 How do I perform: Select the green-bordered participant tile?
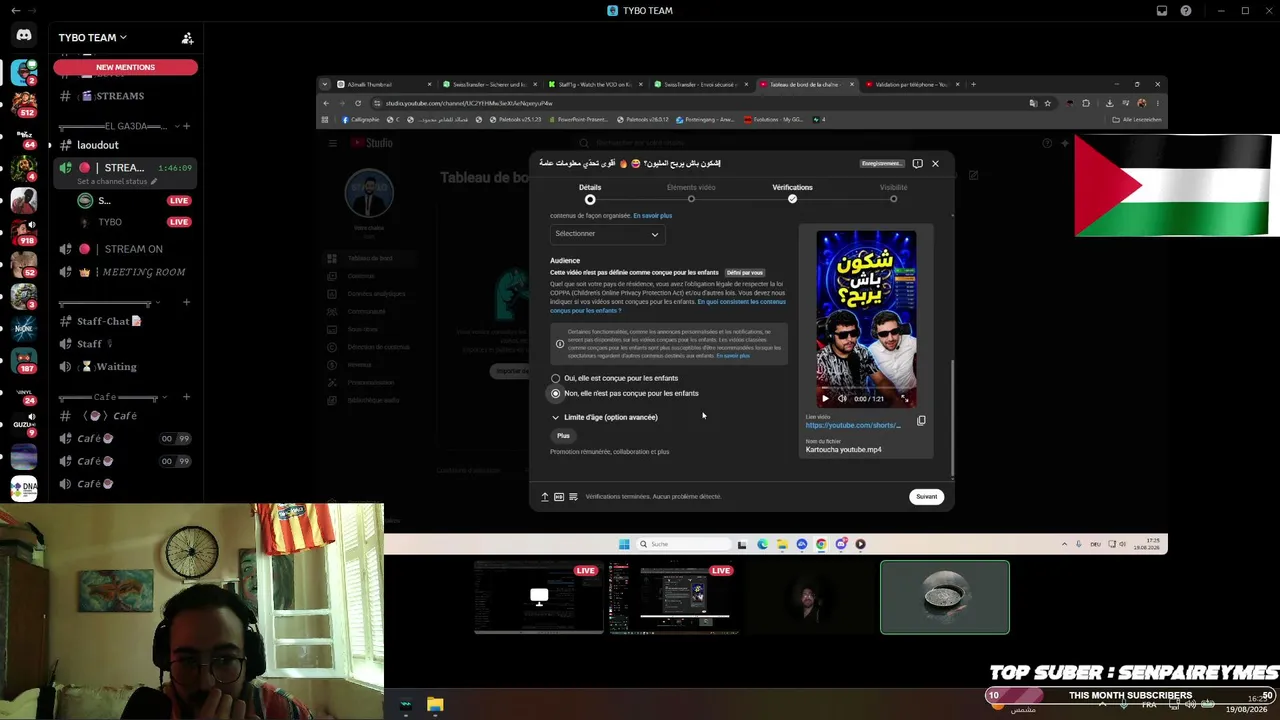click(x=945, y=597)
